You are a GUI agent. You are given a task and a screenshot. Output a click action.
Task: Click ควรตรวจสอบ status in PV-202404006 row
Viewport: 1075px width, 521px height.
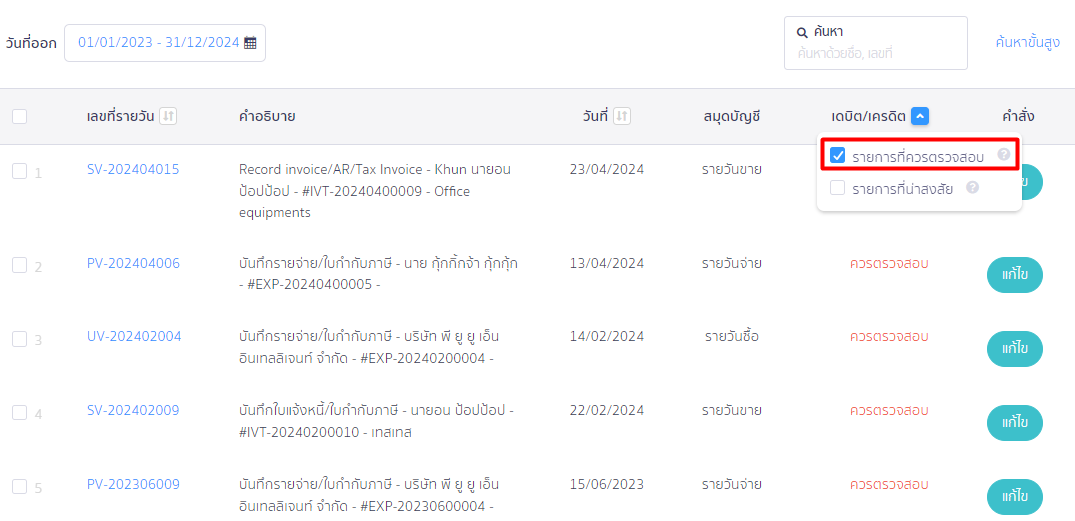coord(889,263)
